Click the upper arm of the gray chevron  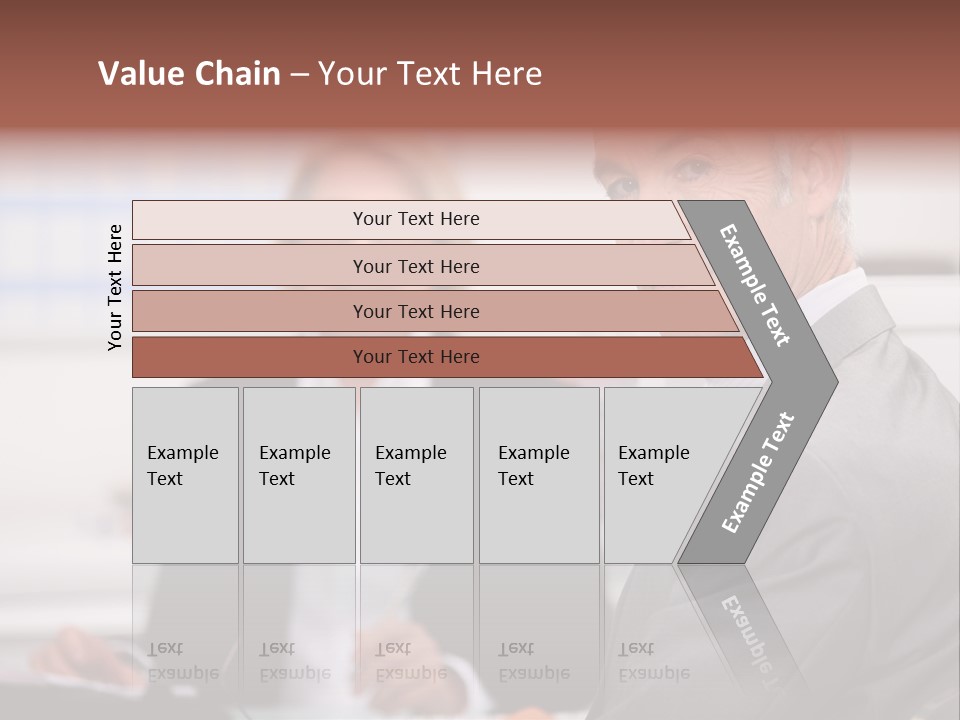point(757,285)
